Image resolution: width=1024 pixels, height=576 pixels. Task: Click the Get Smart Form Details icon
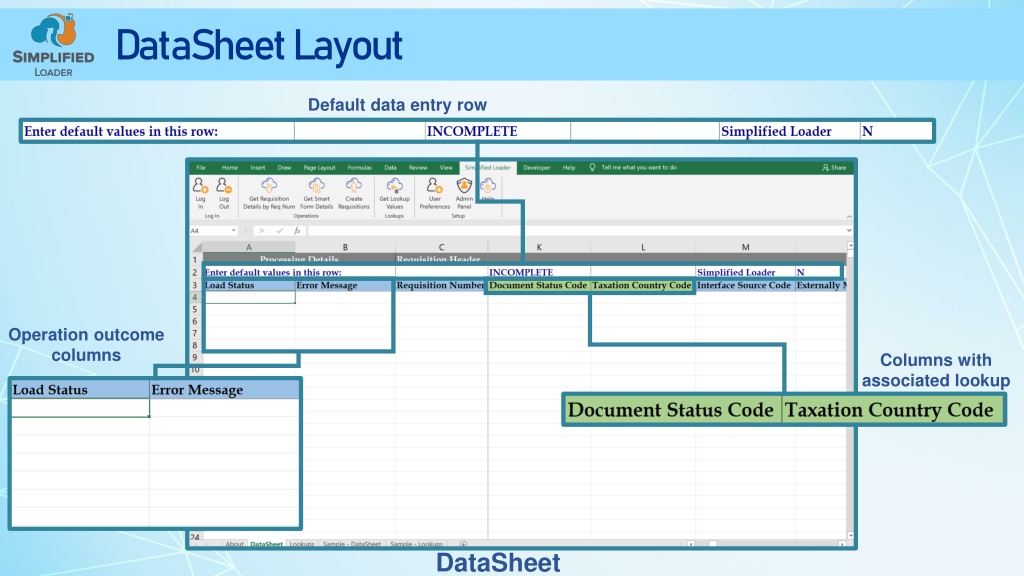317,186
